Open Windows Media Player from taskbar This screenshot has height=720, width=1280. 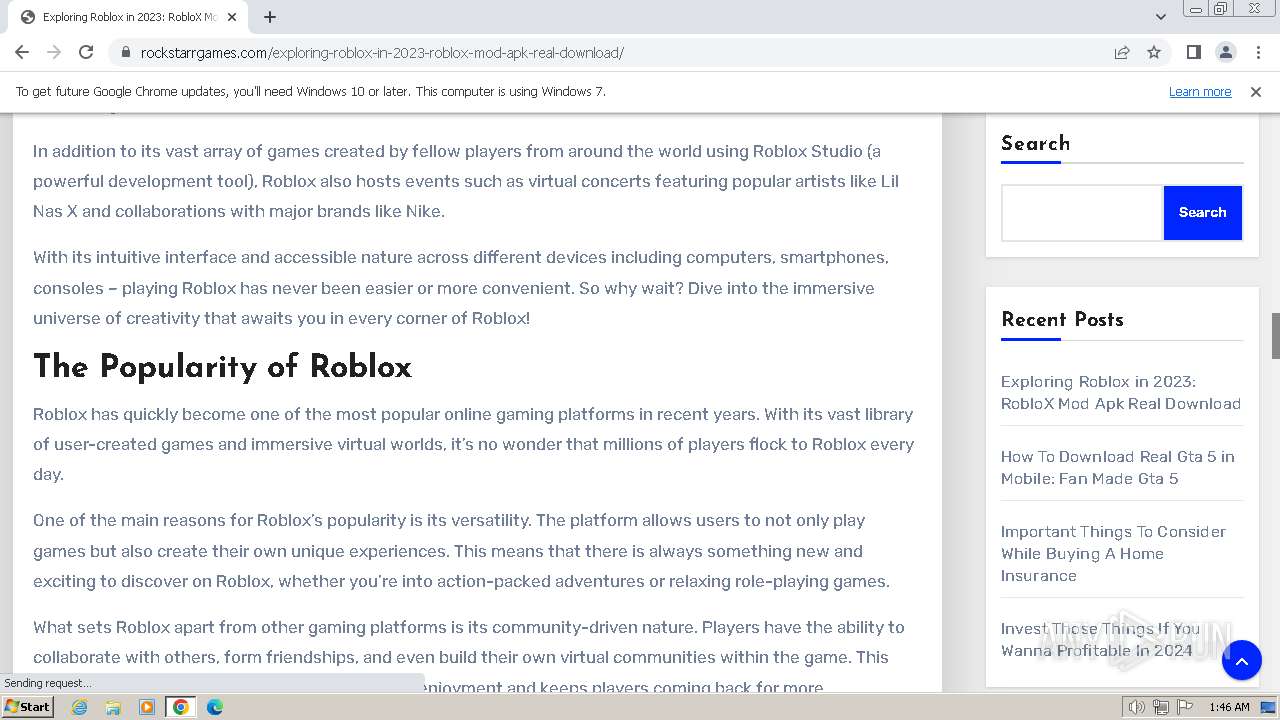coord(147,706)
